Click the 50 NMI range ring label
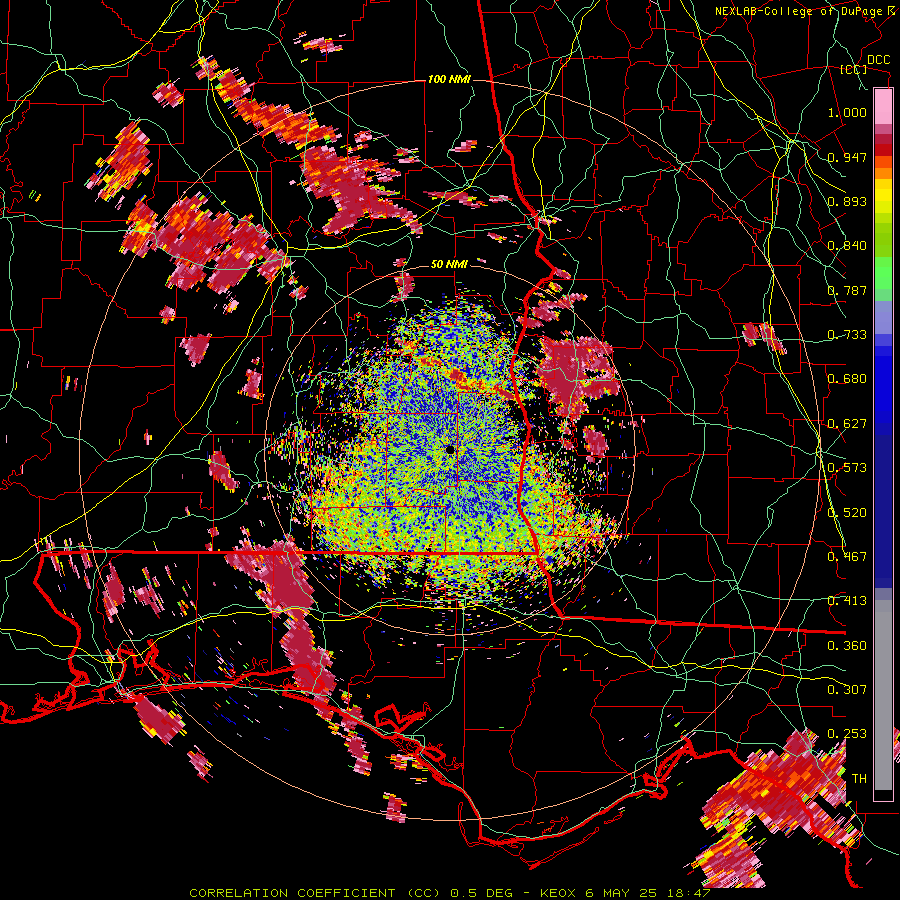Image resolution: width=900 pixels, height=900 pixels. click(x=449, y=264)
